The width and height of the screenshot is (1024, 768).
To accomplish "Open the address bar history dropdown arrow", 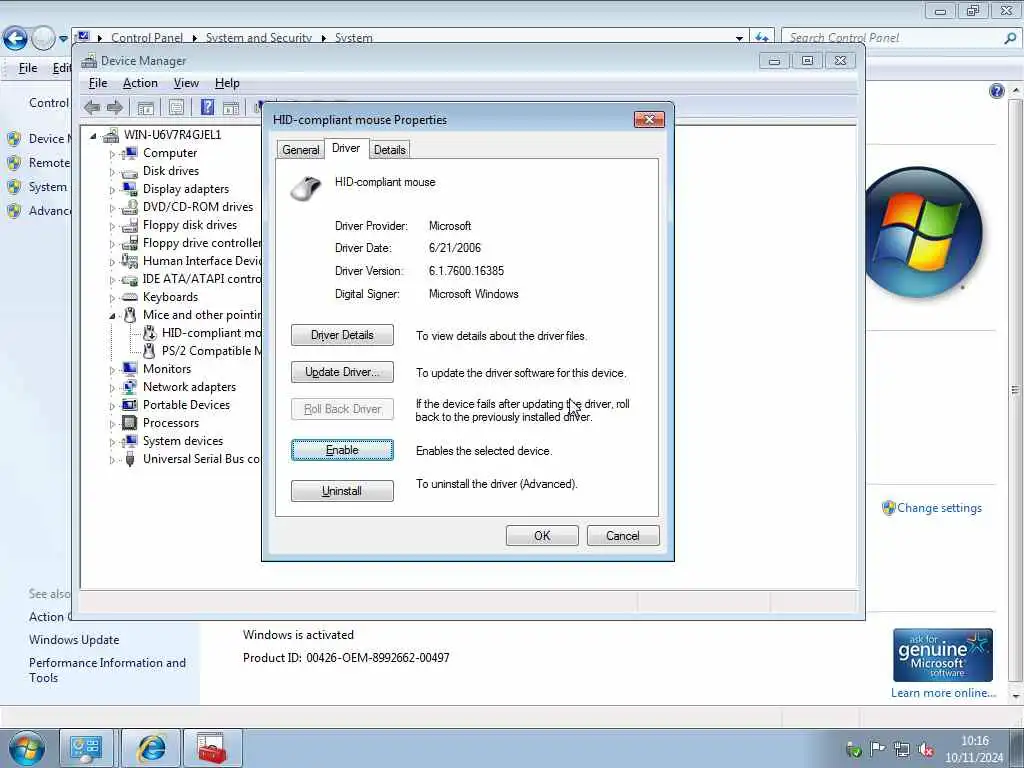I will pos(739,39).
